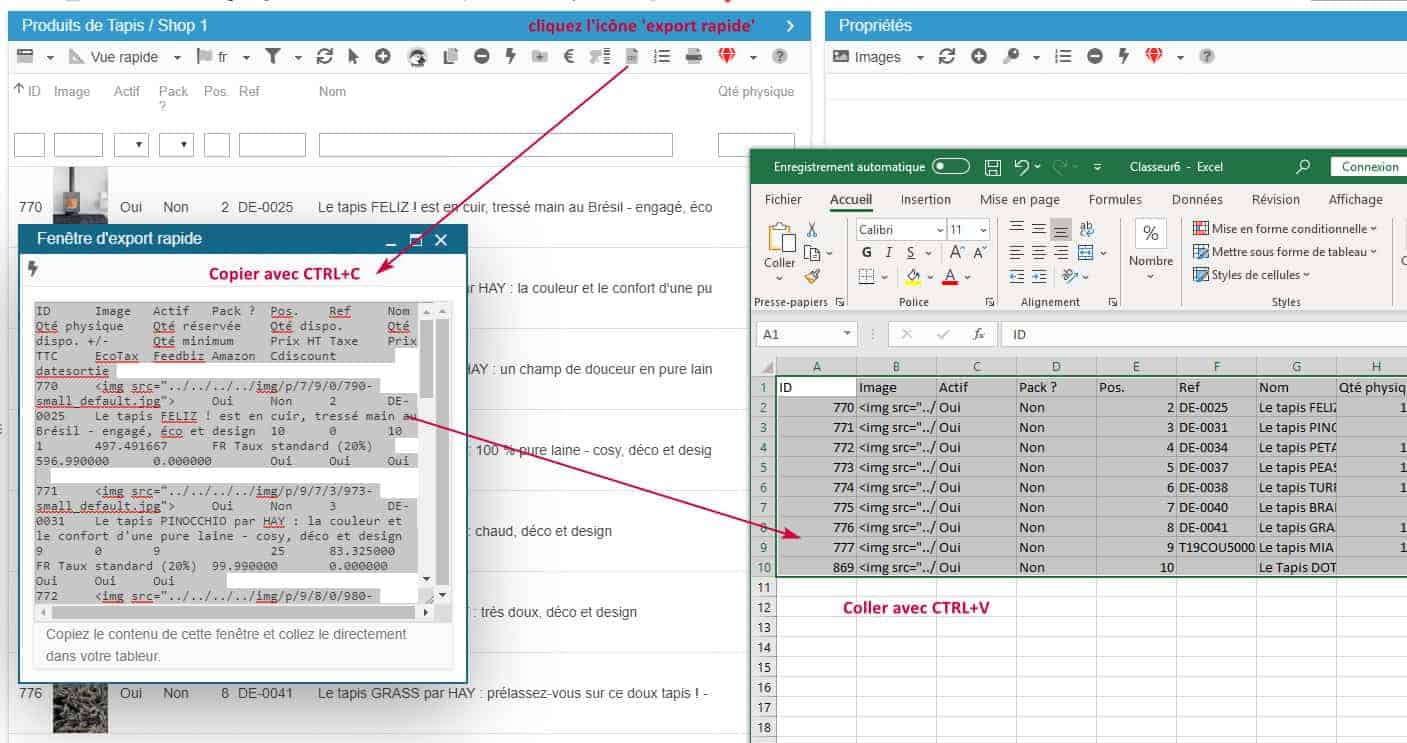Click the printer icon in products toolbar
The height and width of the screenshot is (743, 1407).
[x=693, y=57]
